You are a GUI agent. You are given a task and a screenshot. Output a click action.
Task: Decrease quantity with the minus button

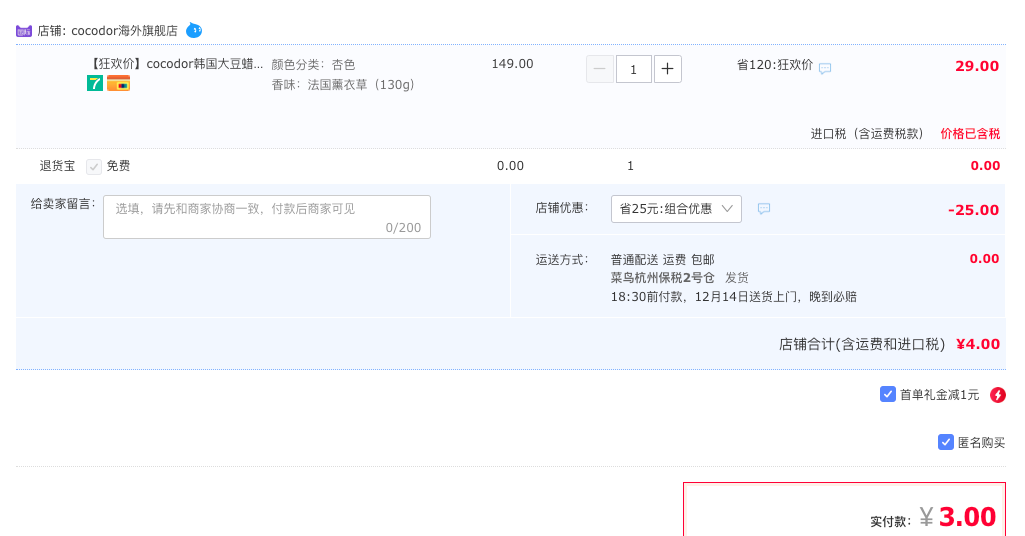tap(599, 69)
